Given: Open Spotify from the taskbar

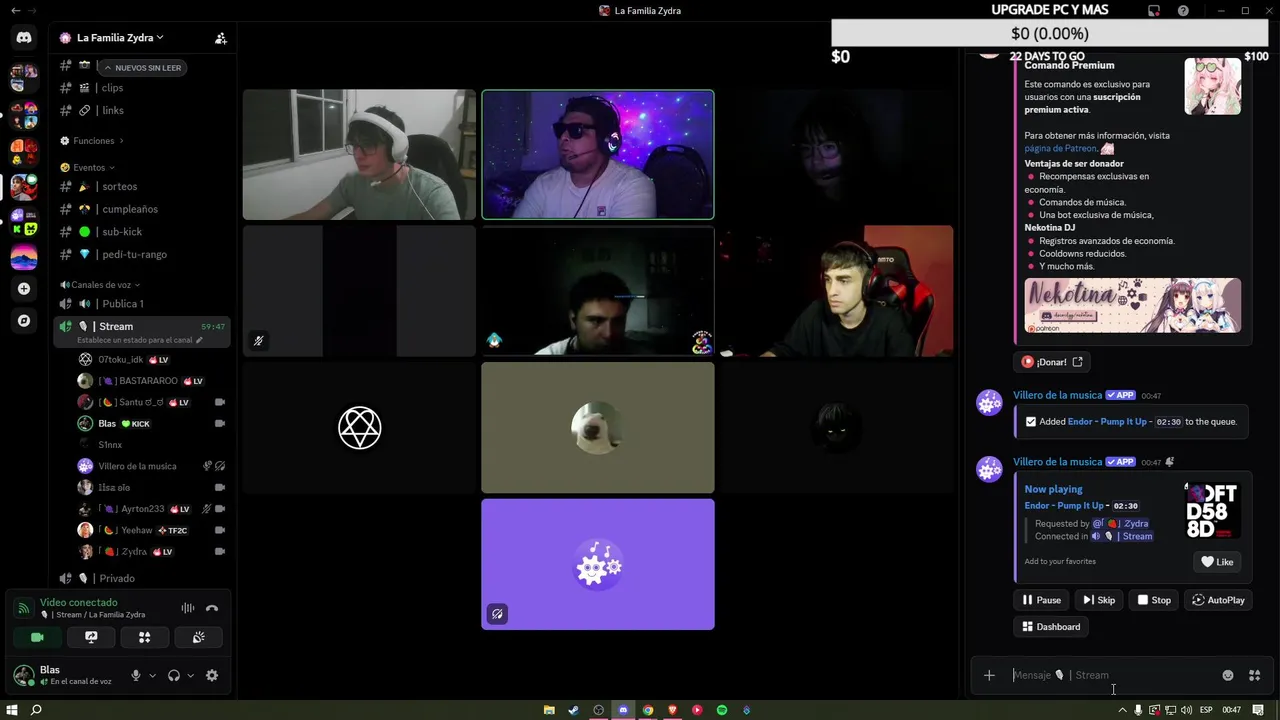Looking at the screenshot, I should pyautogui.click(x=722, y=710).
